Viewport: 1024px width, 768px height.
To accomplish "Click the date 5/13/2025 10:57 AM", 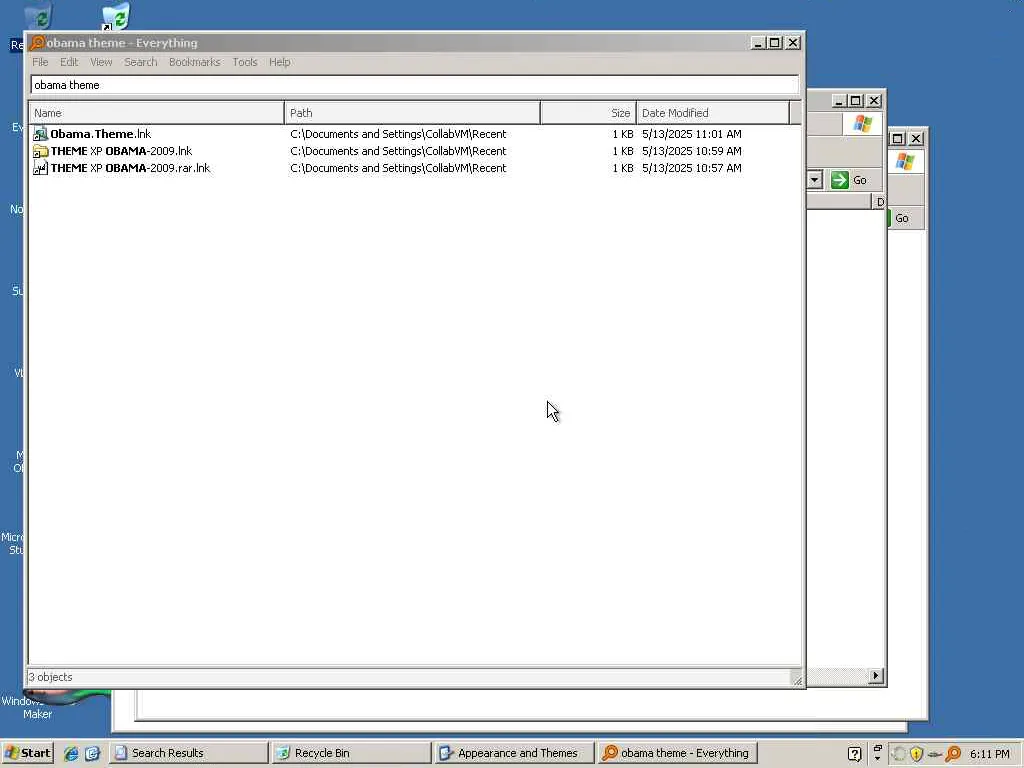I will (692, 168).
